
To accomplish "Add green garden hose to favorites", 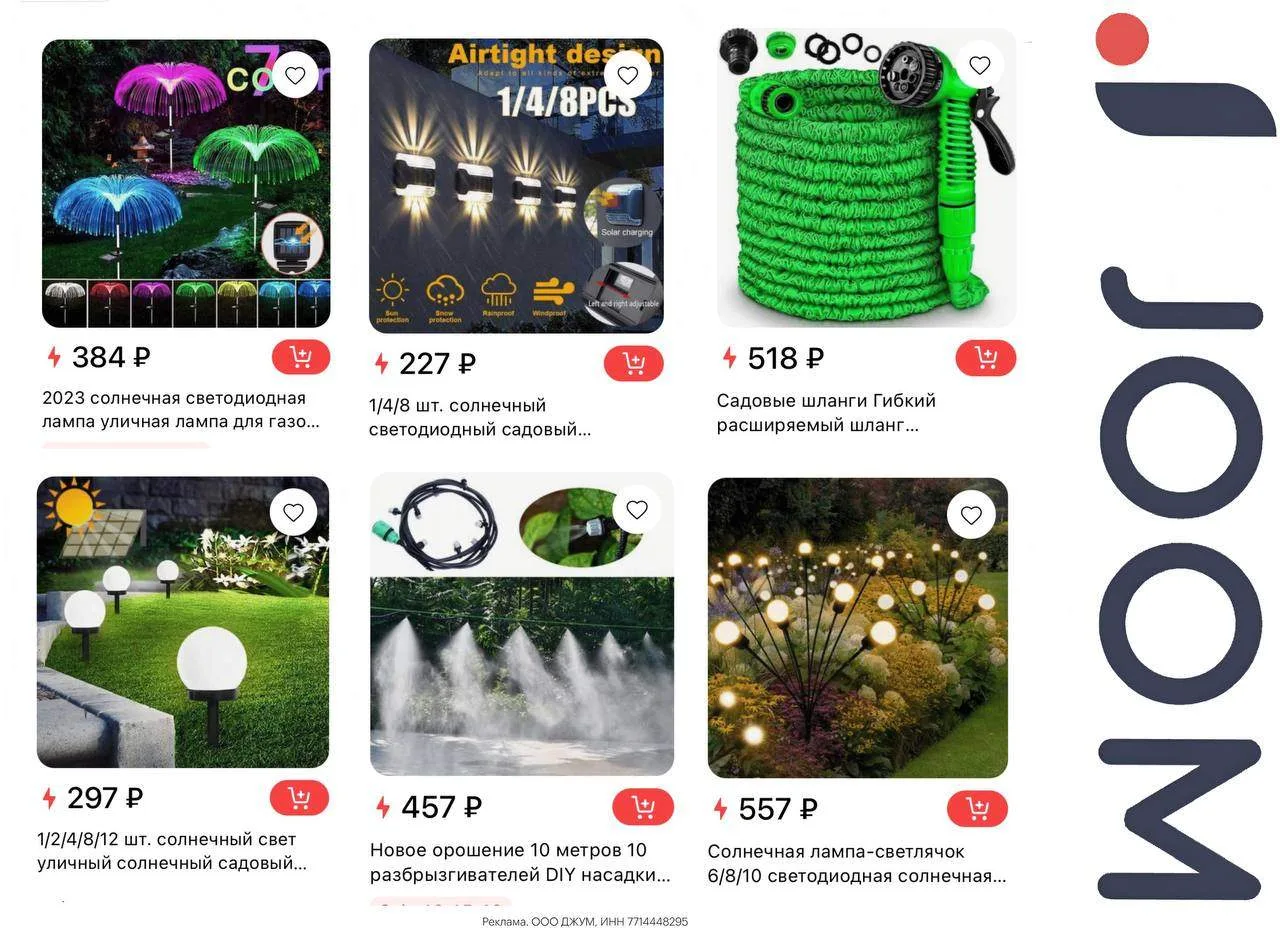I will [x=979, y=66].
